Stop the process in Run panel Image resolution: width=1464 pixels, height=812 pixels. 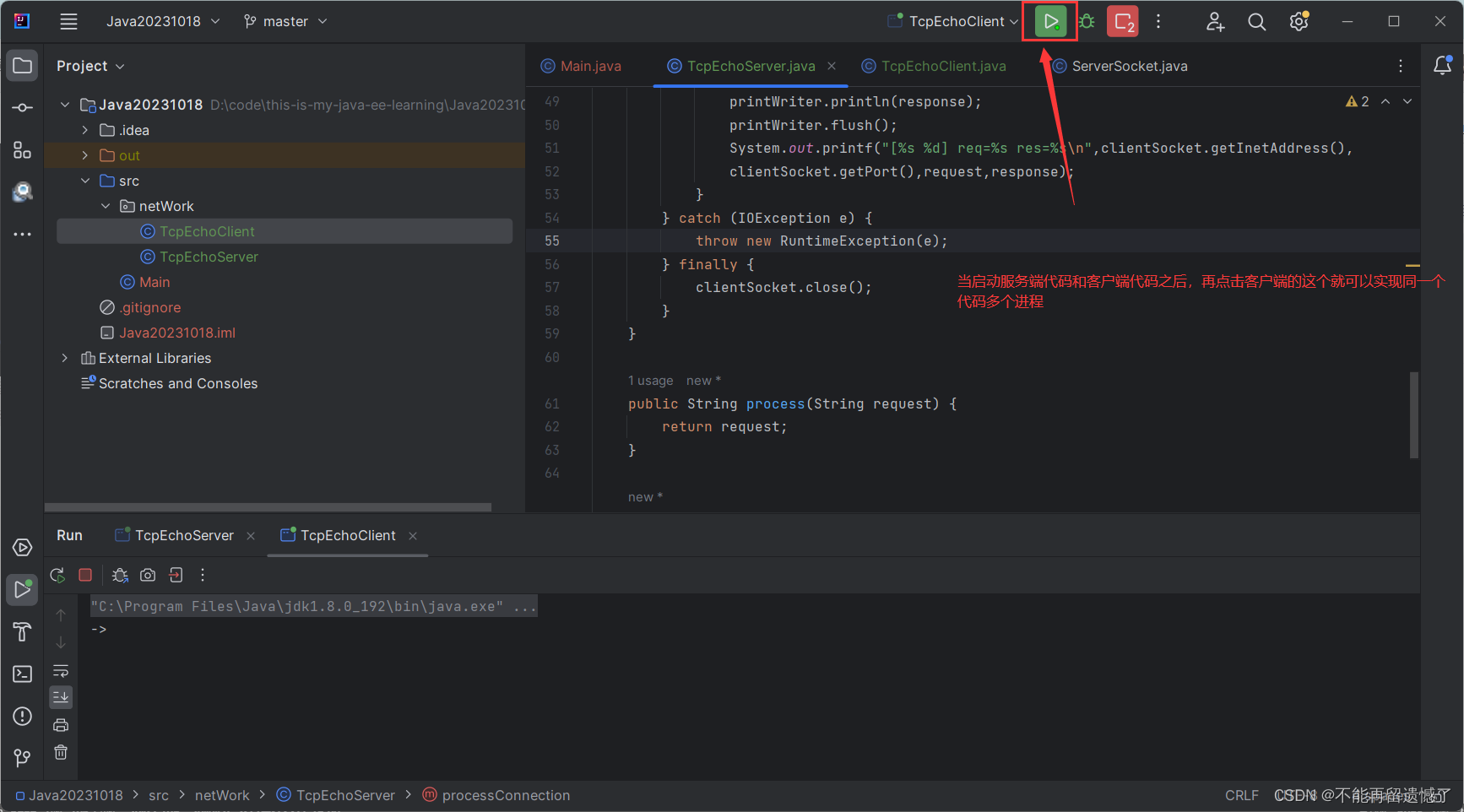[x=85, y=575]
